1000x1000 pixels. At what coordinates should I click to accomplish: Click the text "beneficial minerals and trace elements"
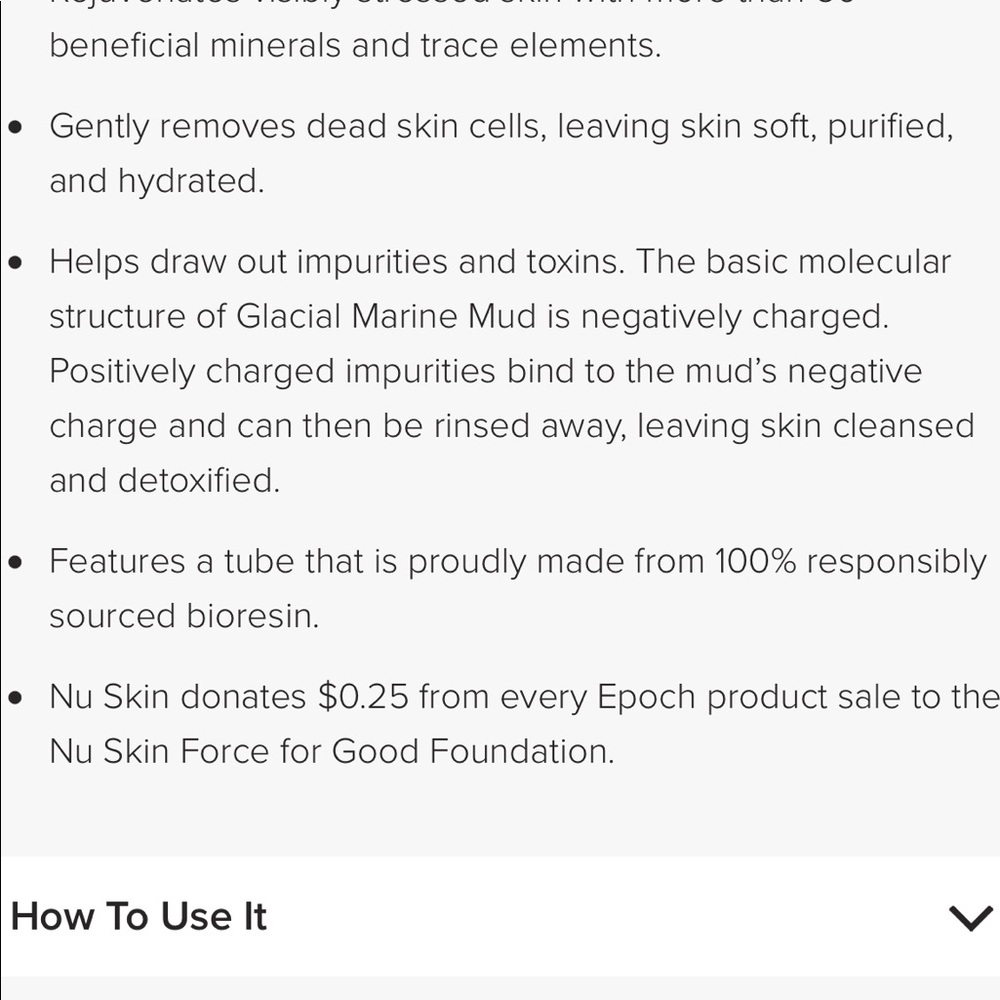(x=355, y=46)
